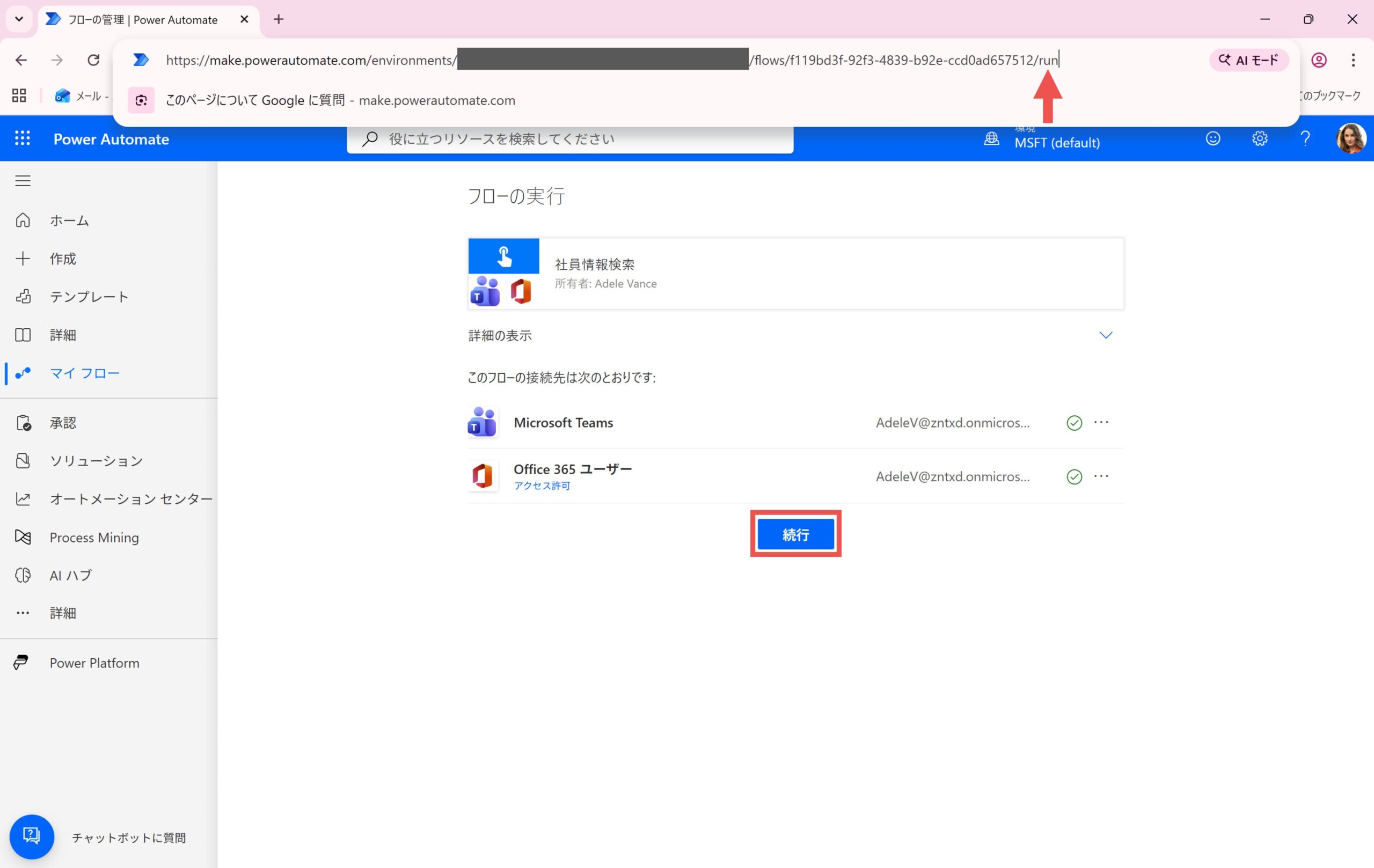Click the AI モード button in address bar
Image resolution: width=1374 pixels, height=868 pixels.
click(x=1248, y=61)
